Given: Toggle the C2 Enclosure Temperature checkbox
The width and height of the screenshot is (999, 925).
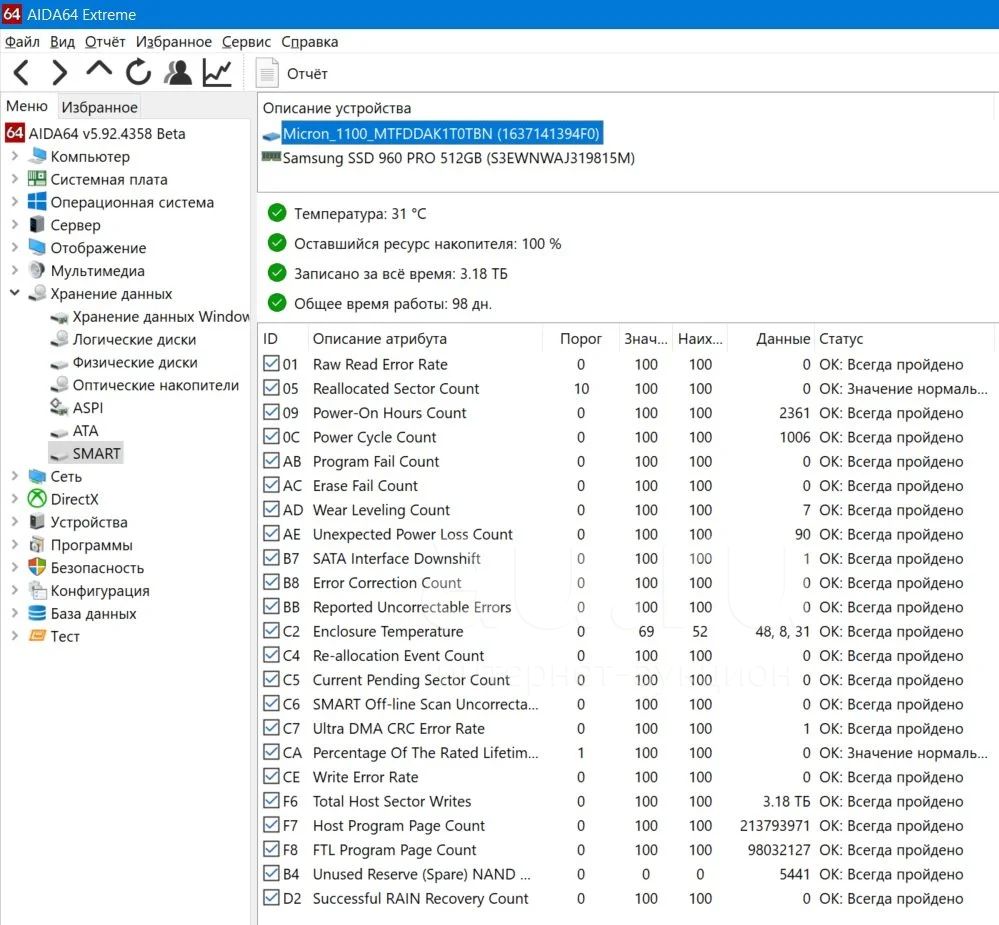Looking at the screenshot, I should (271, 631).
